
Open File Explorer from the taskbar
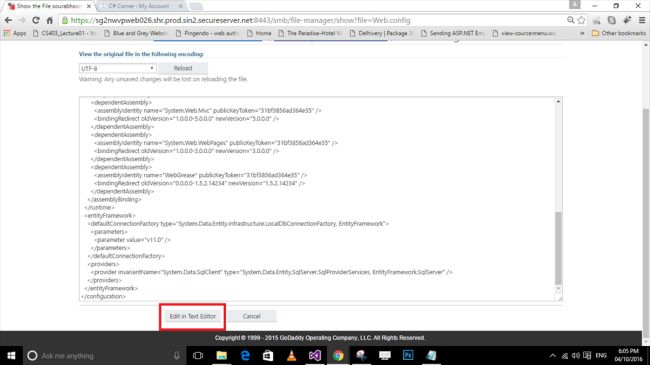pos(222,355)
